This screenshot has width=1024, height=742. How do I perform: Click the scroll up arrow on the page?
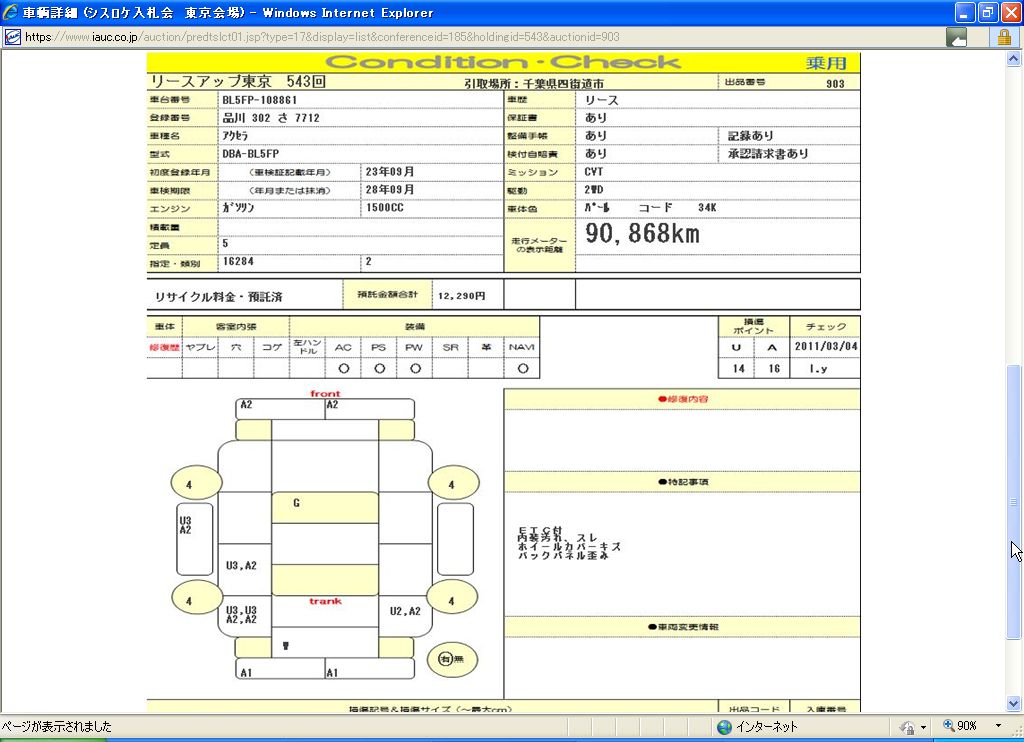pyautogui.click(x=1014, y=59)
